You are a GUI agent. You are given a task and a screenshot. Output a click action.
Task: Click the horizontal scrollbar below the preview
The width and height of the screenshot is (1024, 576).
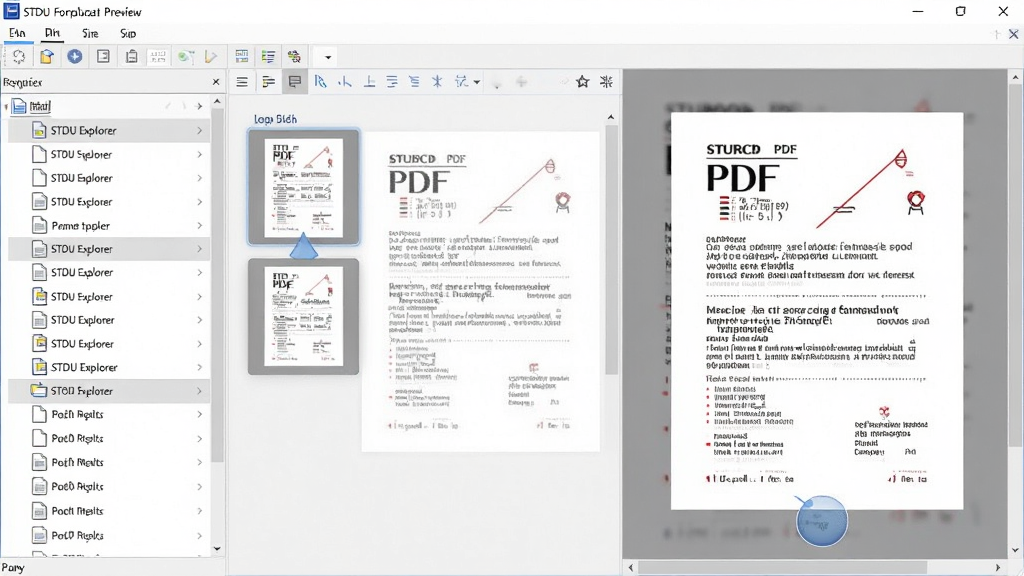point(782,567)
